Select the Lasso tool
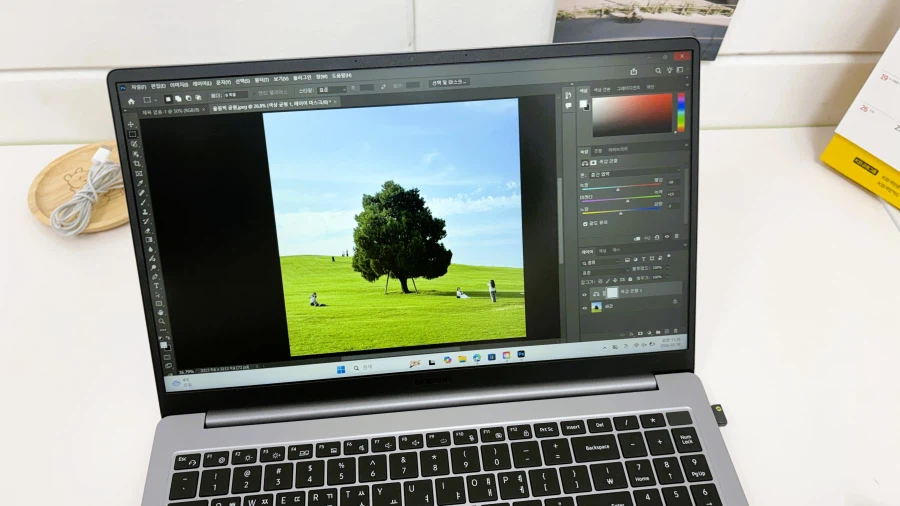Screen dimensions: 900x506 tap(133, 143)
